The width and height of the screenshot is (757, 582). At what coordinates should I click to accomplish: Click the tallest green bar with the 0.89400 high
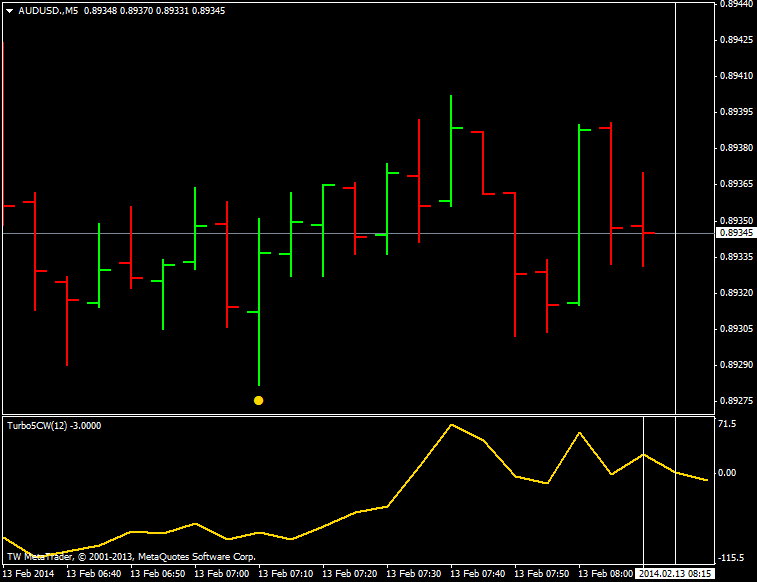[x=451, y=151]
